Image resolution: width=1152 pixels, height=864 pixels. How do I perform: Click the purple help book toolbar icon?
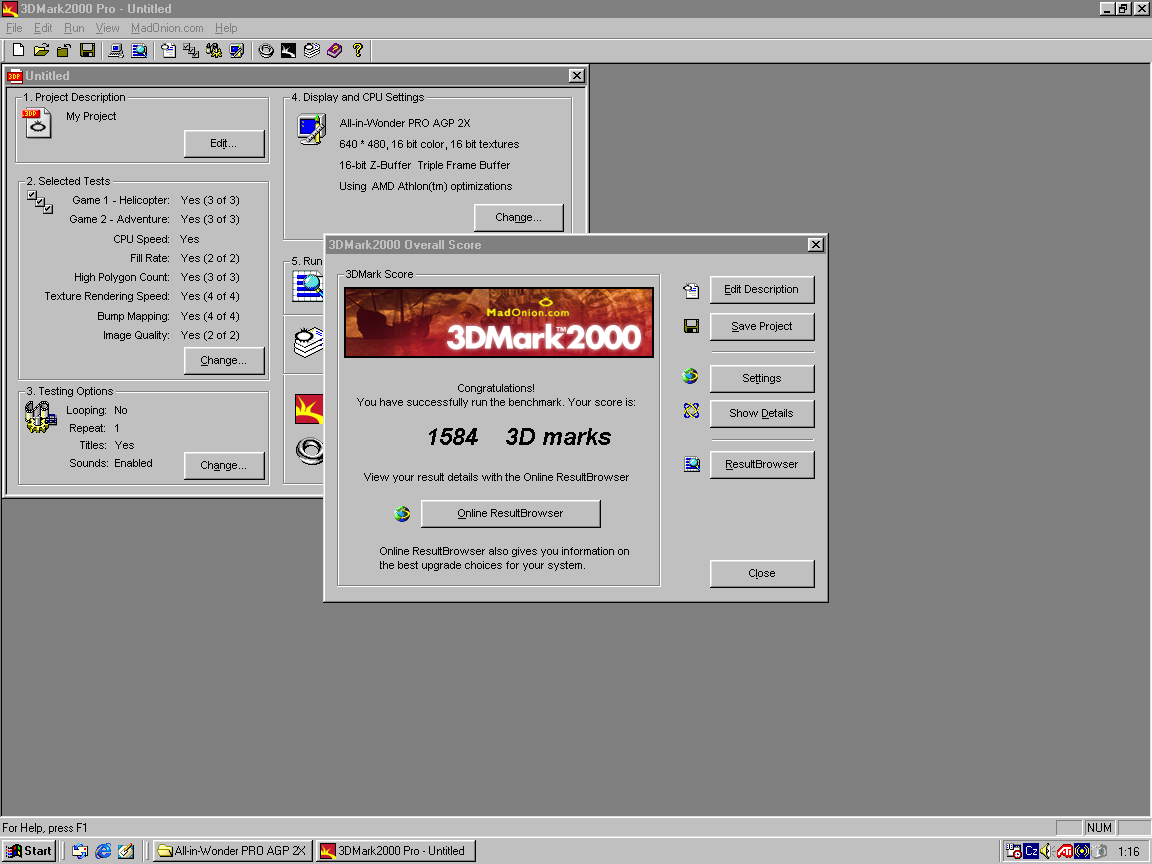tap(334, 50)
